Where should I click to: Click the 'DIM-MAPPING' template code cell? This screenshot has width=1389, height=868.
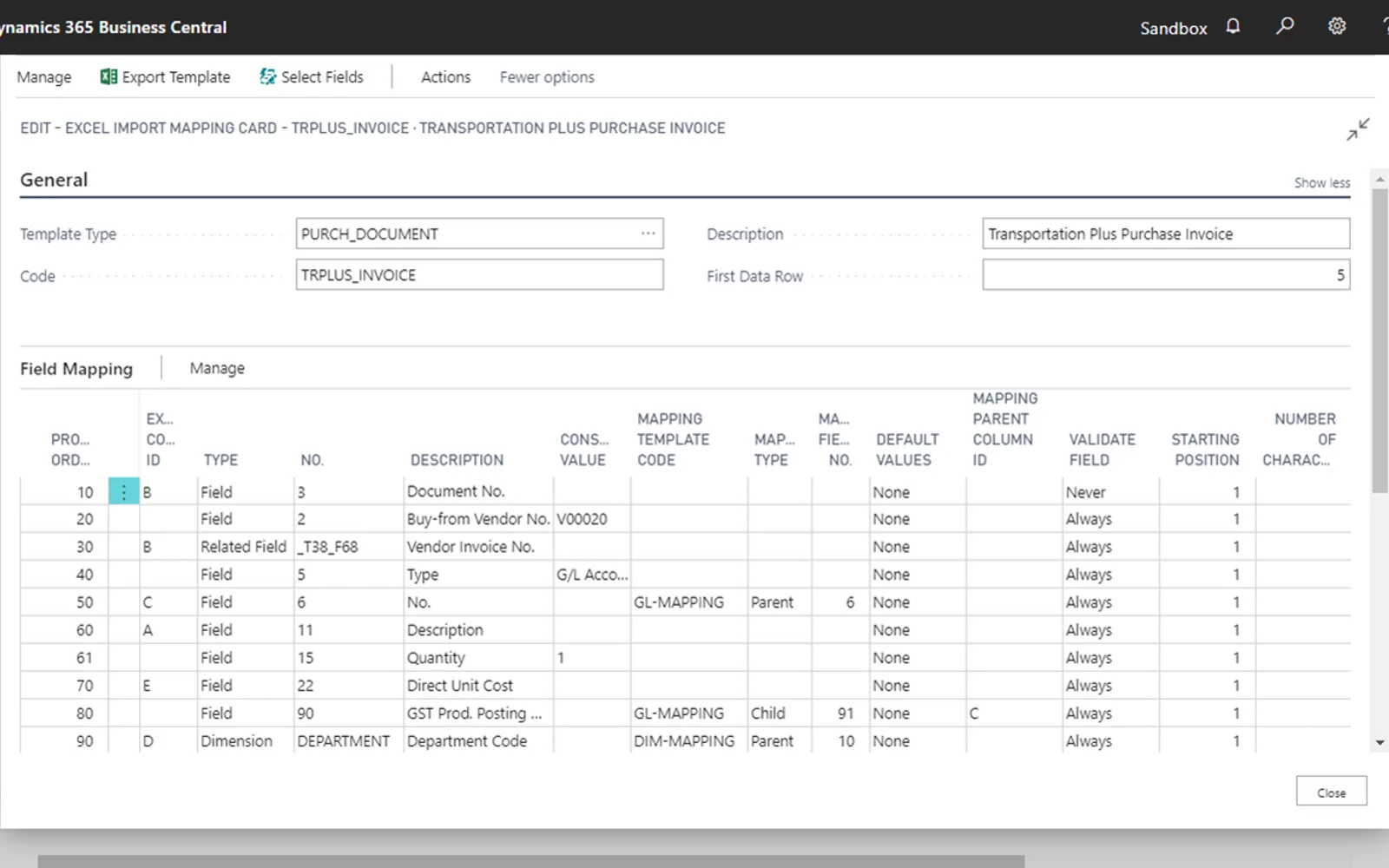point(688,741)
